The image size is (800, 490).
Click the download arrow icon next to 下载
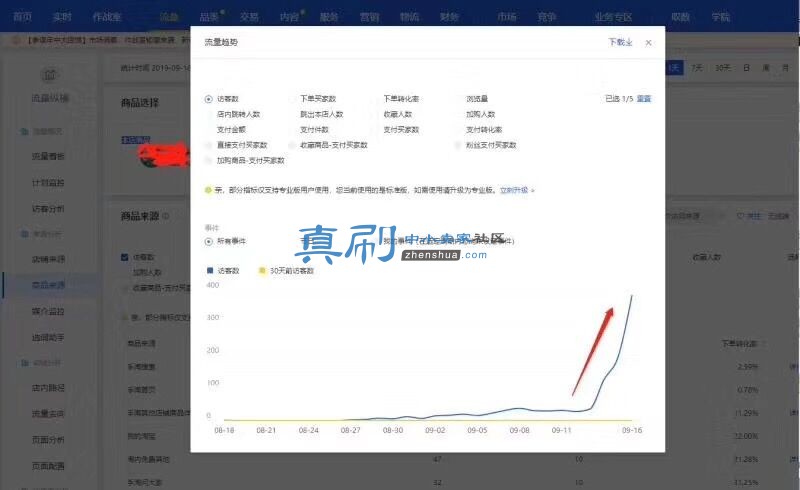click(x=629, y=42)
